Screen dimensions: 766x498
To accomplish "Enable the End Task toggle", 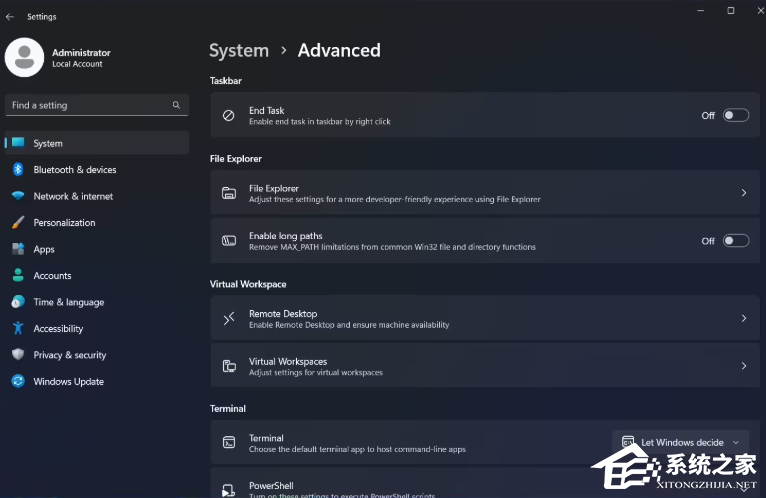I will (735, 115).
